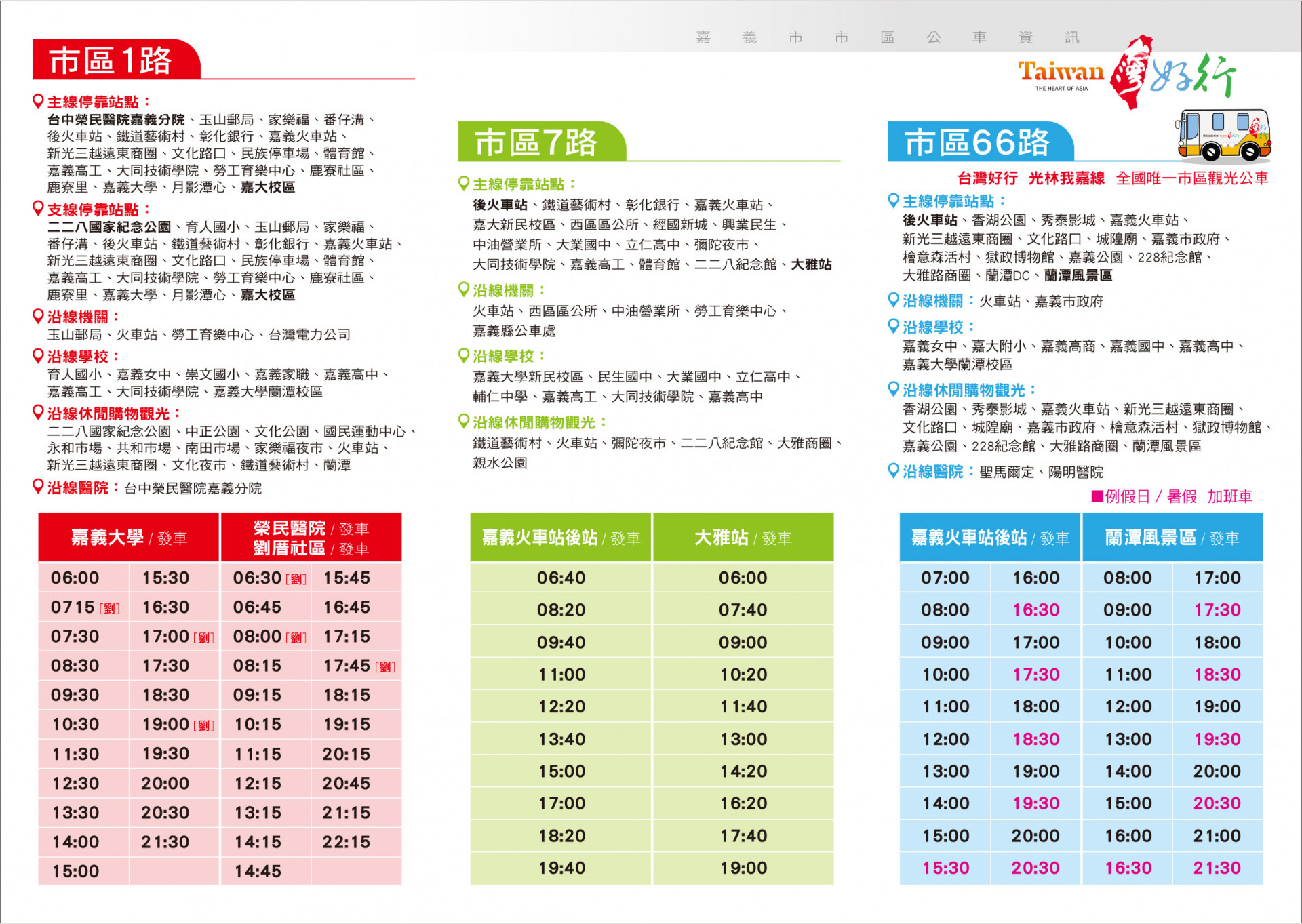Click the green pin beside 沿線機關
Viewport: 1302px width, 924px height.
(x=464, y=290)
